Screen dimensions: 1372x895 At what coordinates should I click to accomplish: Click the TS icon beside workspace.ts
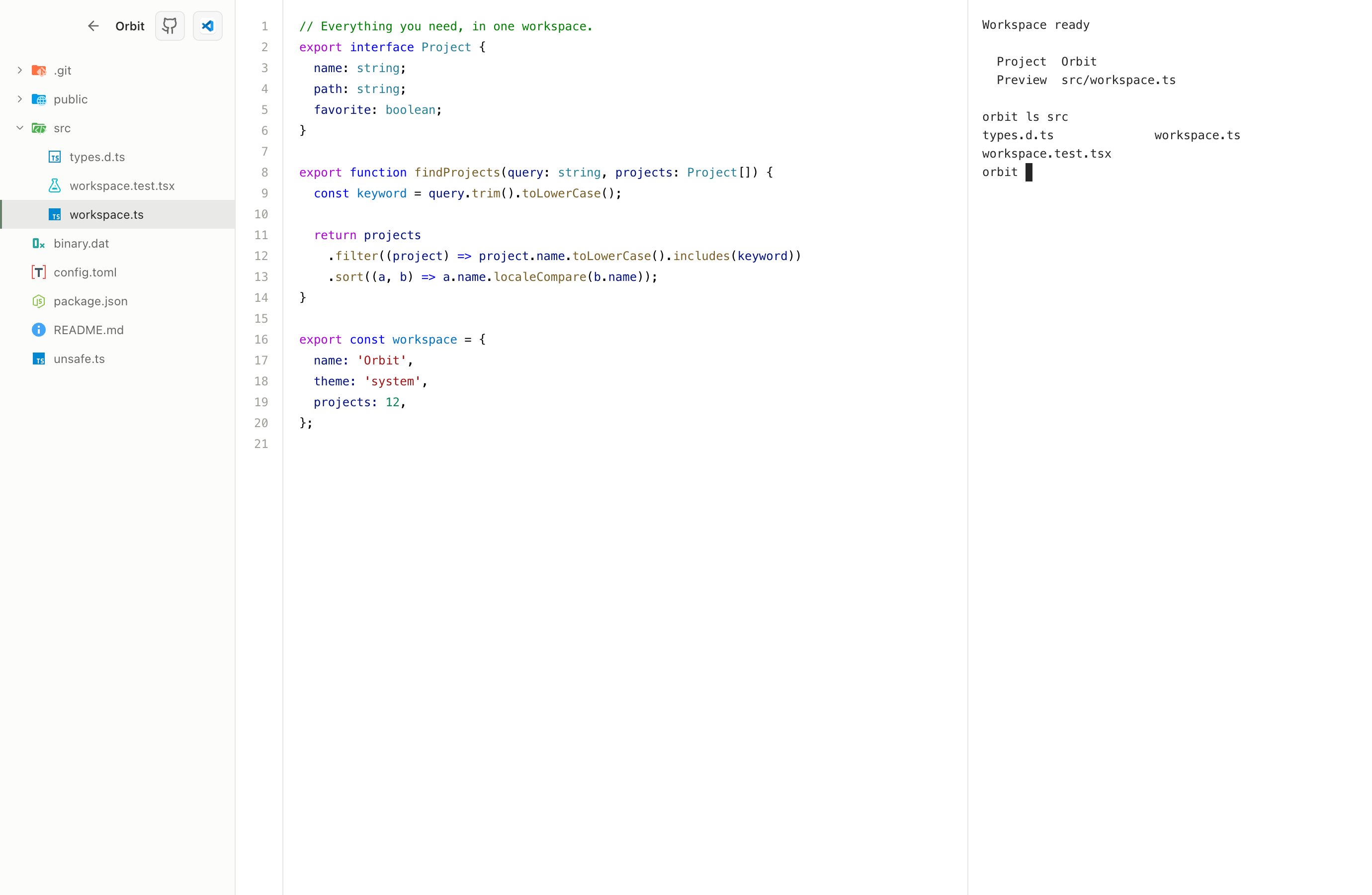pyautogui.click(x=55, y=214)
